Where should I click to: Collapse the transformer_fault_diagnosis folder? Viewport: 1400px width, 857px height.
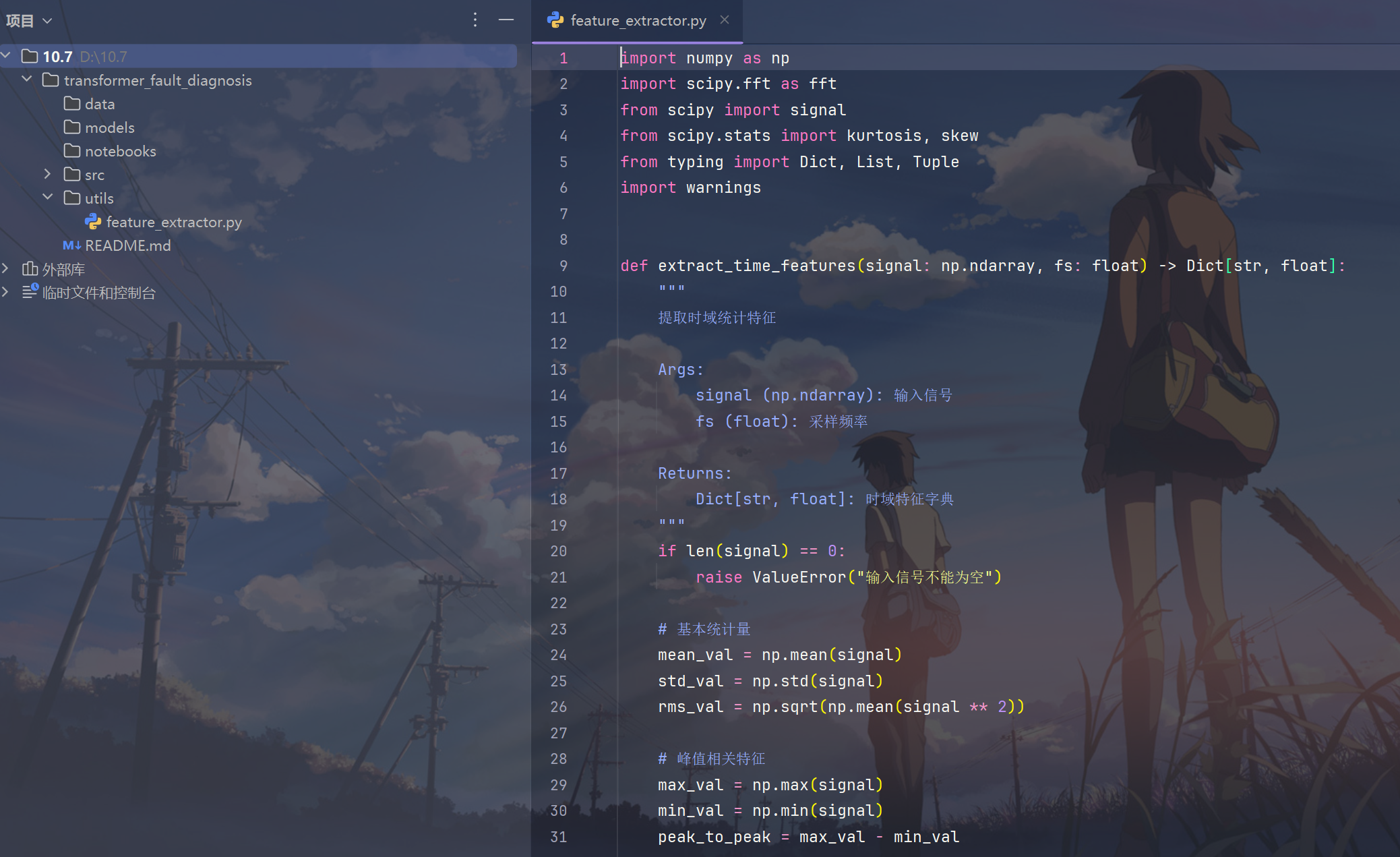pyautogui.click(x=27, y=80)
